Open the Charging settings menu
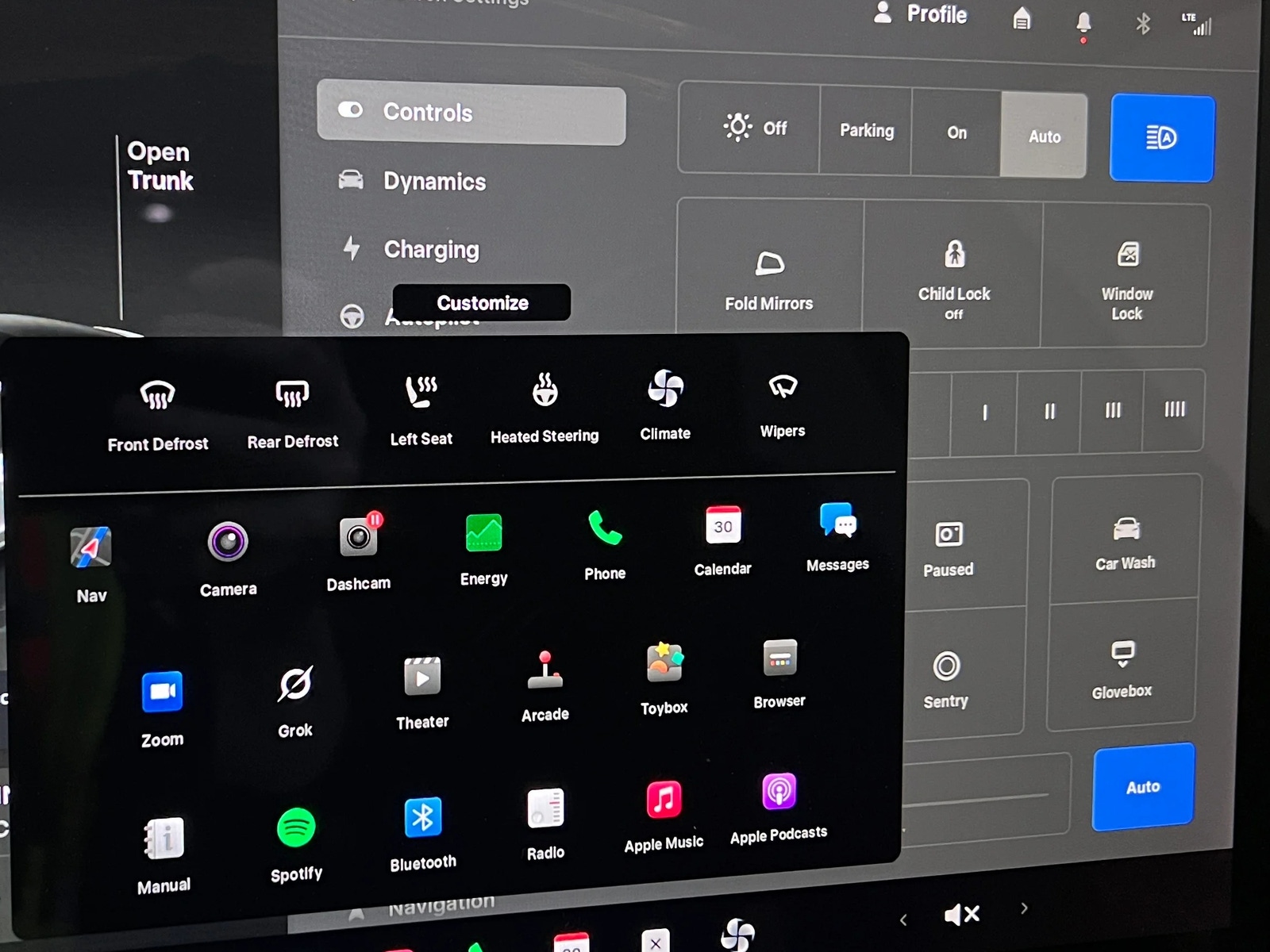Image resolution: width=1270 pixels, height=952 pixels. (x=431, y=250)
